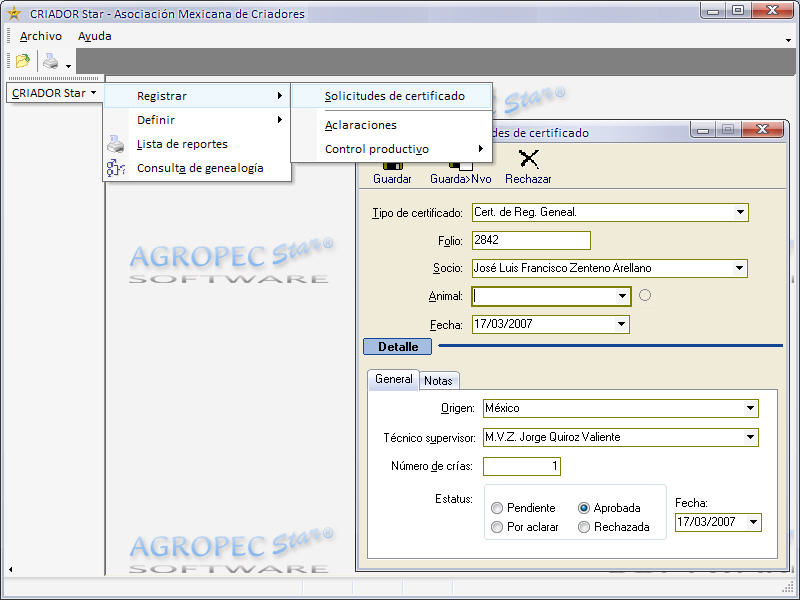Expand the Animal dropdown arrow

622,296
